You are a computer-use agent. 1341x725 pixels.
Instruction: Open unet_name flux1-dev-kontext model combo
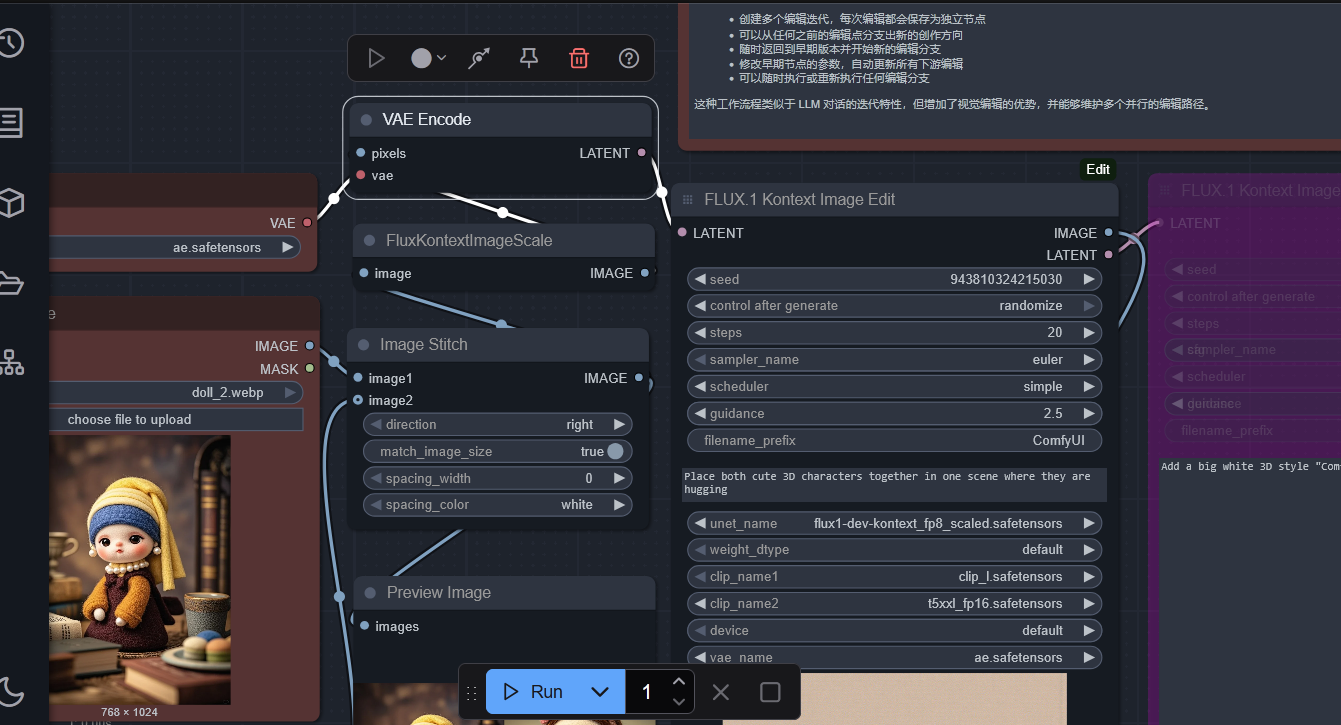894,523
